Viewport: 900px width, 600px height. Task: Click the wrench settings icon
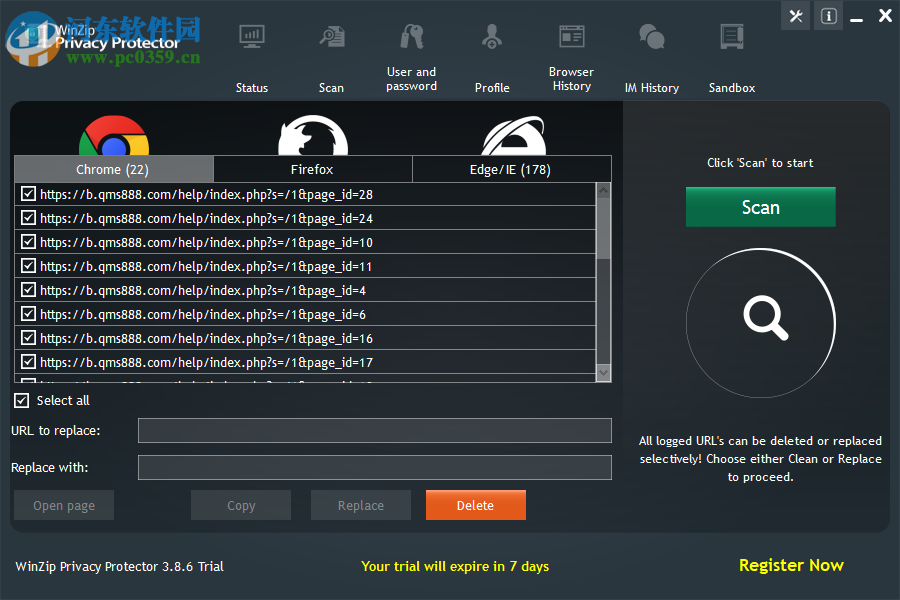pyautogui.click(x=795, y=16)
